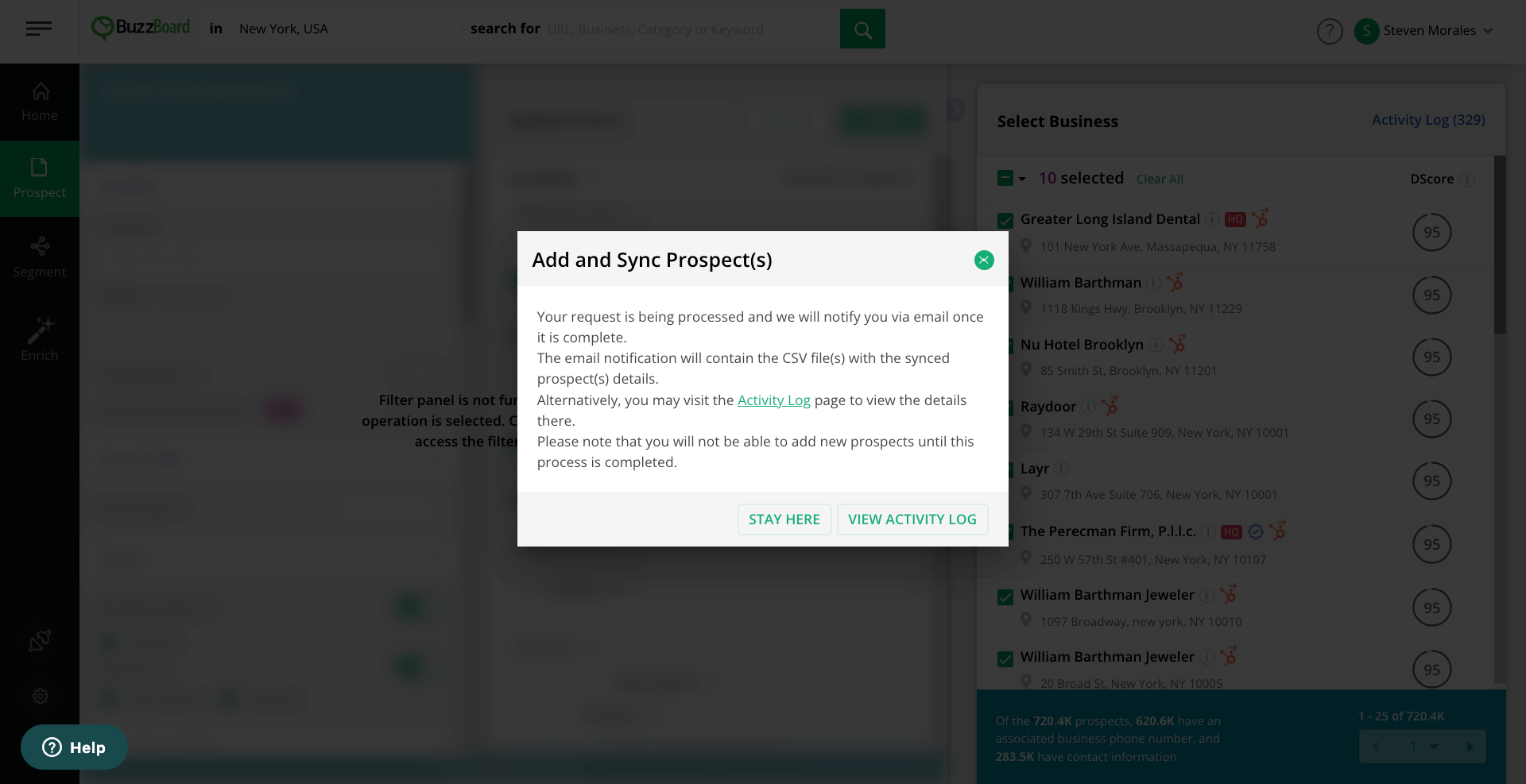Uncheck William Barthman Jeweler at 1097 Broadway

tap(1005, 597)
